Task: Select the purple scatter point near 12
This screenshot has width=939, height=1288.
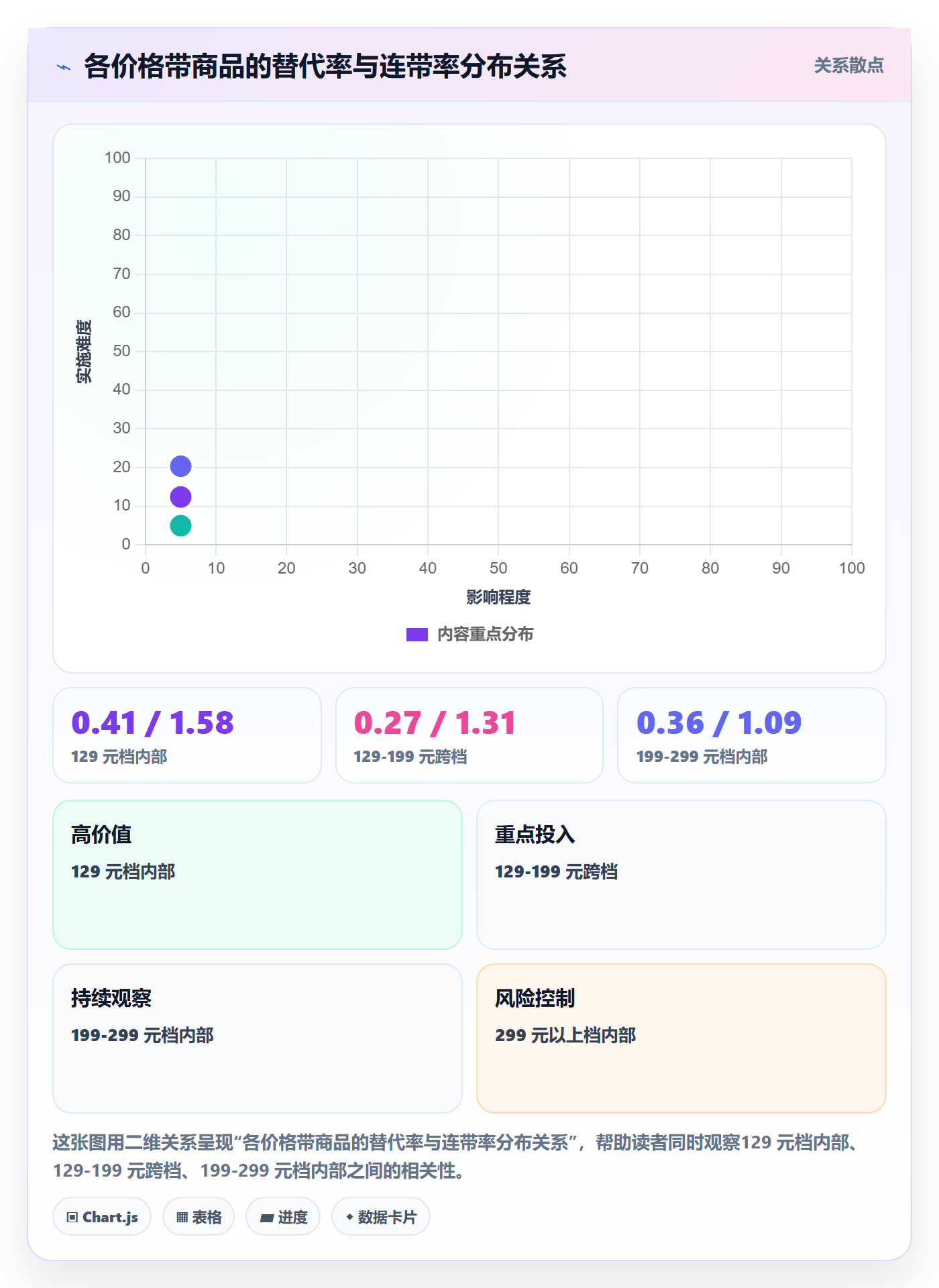Action: tap(180, 497)
